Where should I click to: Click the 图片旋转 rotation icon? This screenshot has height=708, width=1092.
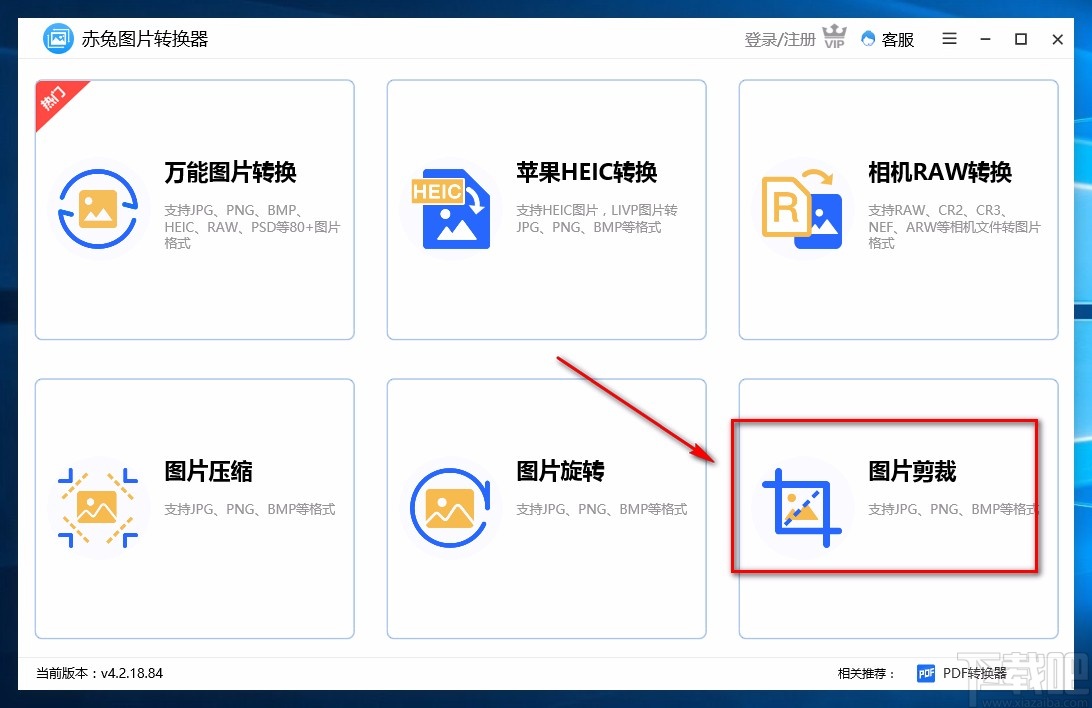point(449,508)
